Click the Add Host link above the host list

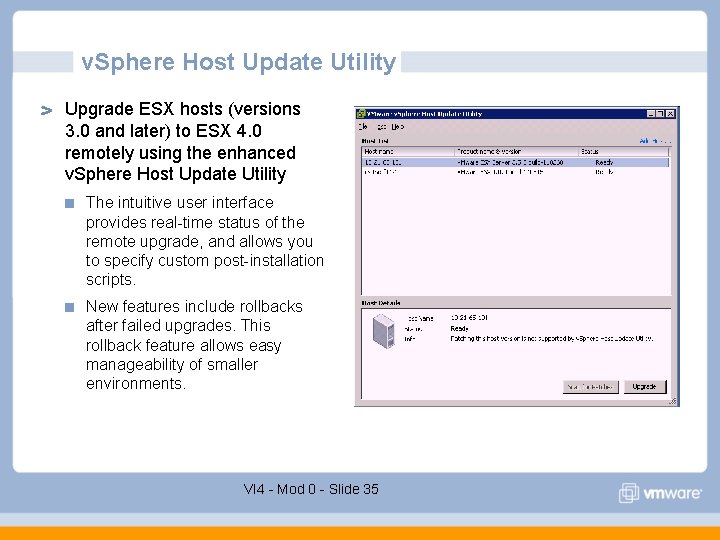(655, 141)
